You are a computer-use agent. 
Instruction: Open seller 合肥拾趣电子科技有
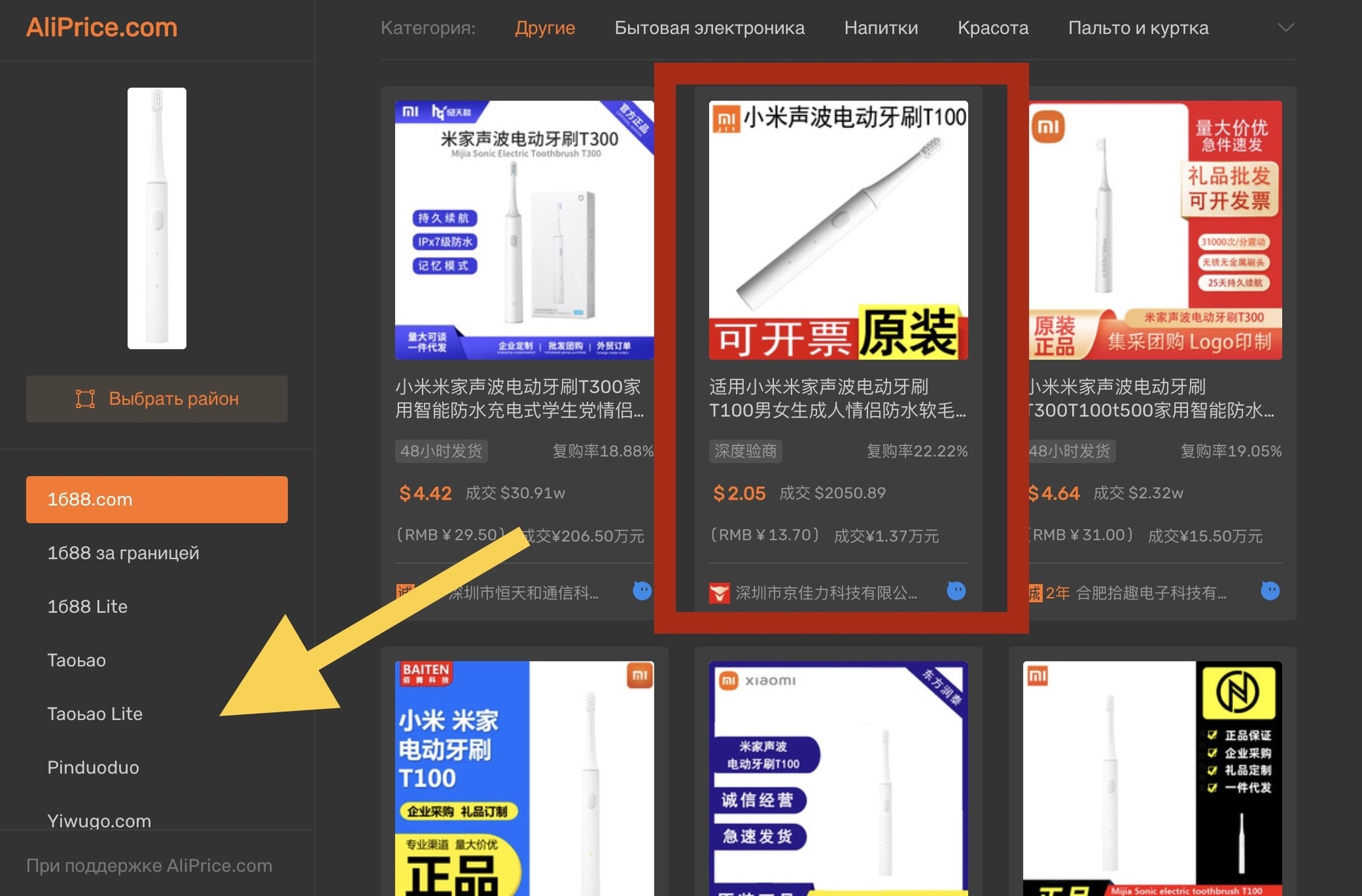[1151, 592]
